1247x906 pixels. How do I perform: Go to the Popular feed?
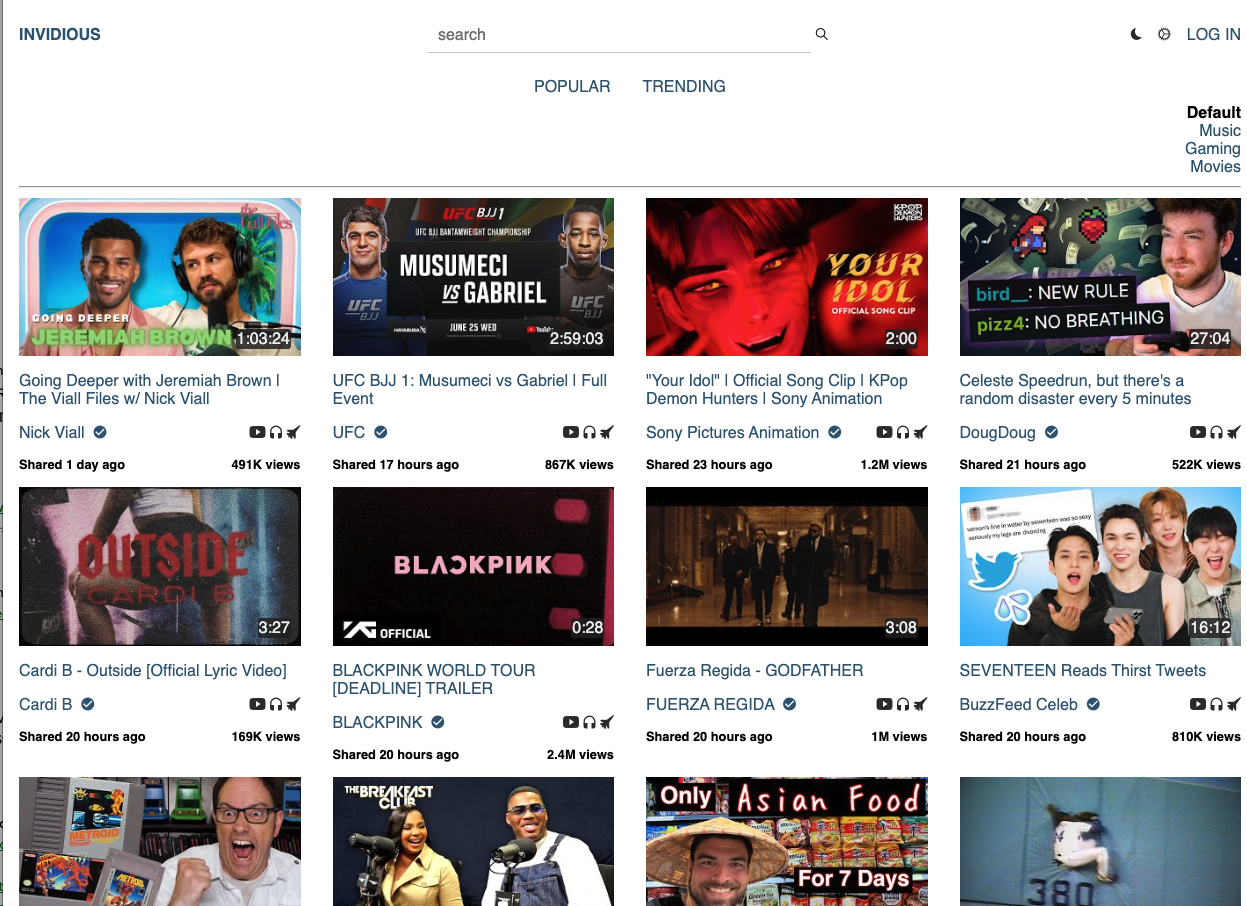572,86
